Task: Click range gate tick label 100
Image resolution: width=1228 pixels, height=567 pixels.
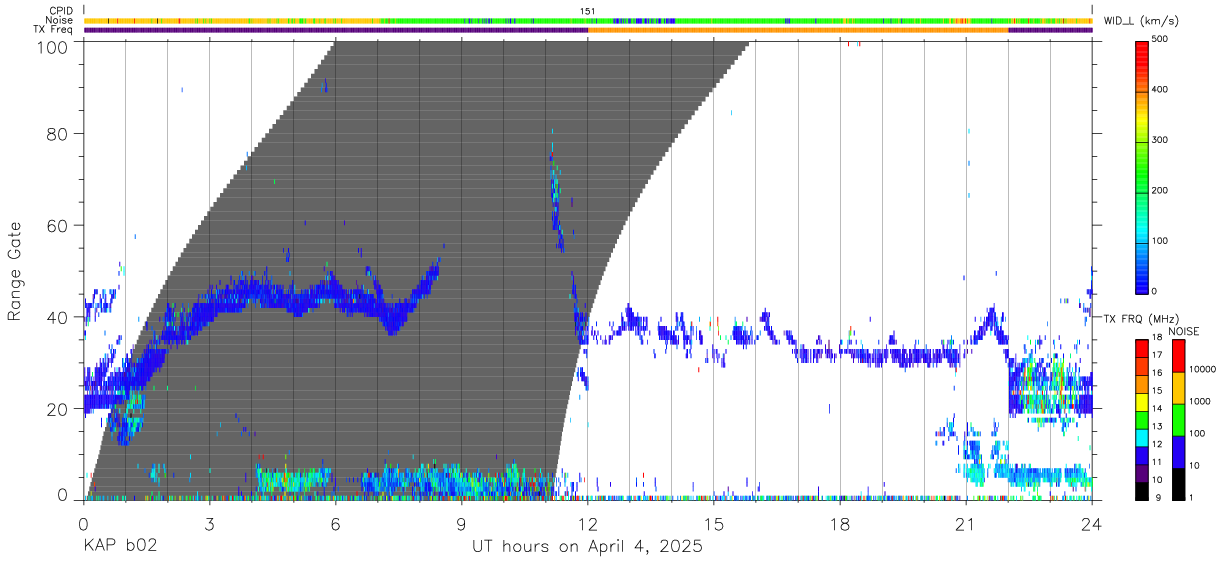Action: 53,46
